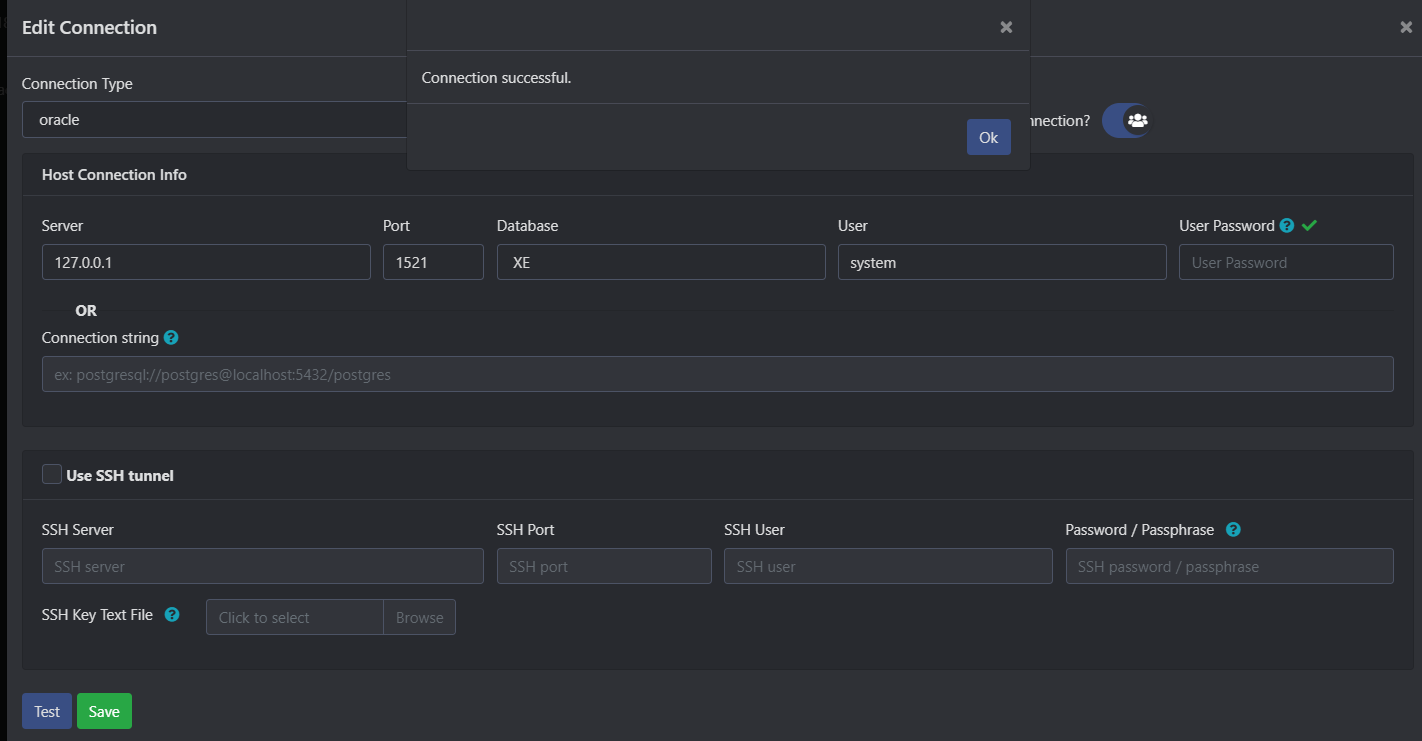Viewport: 1422px width, 741px height.
Task: Click the Port field showing 1521
Action: tap(433, 262)
